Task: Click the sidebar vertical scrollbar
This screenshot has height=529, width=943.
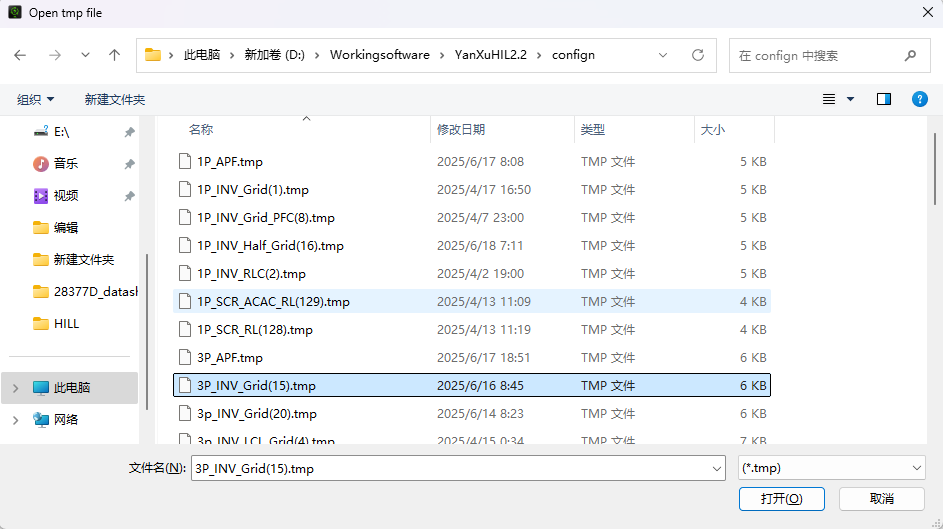Action: point(147,331)
